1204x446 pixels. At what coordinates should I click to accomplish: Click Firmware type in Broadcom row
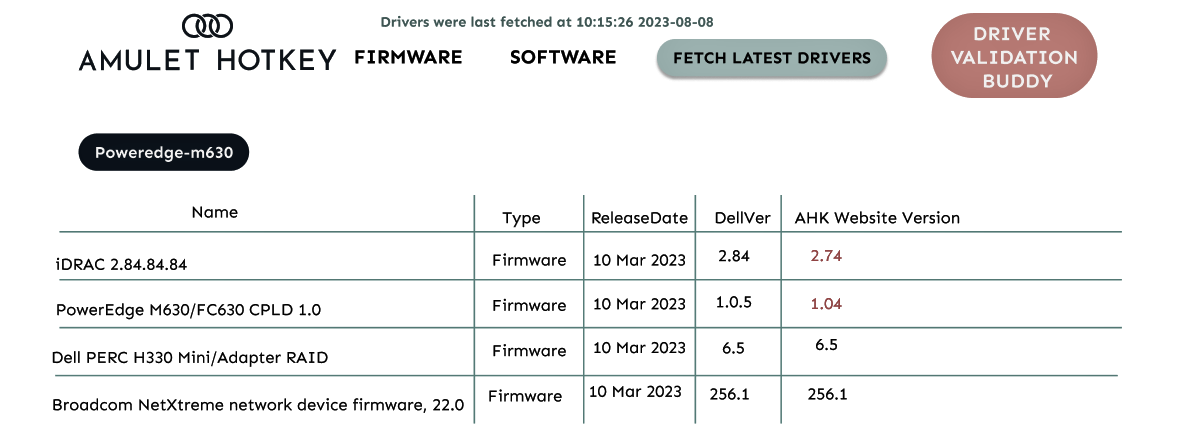525,396
